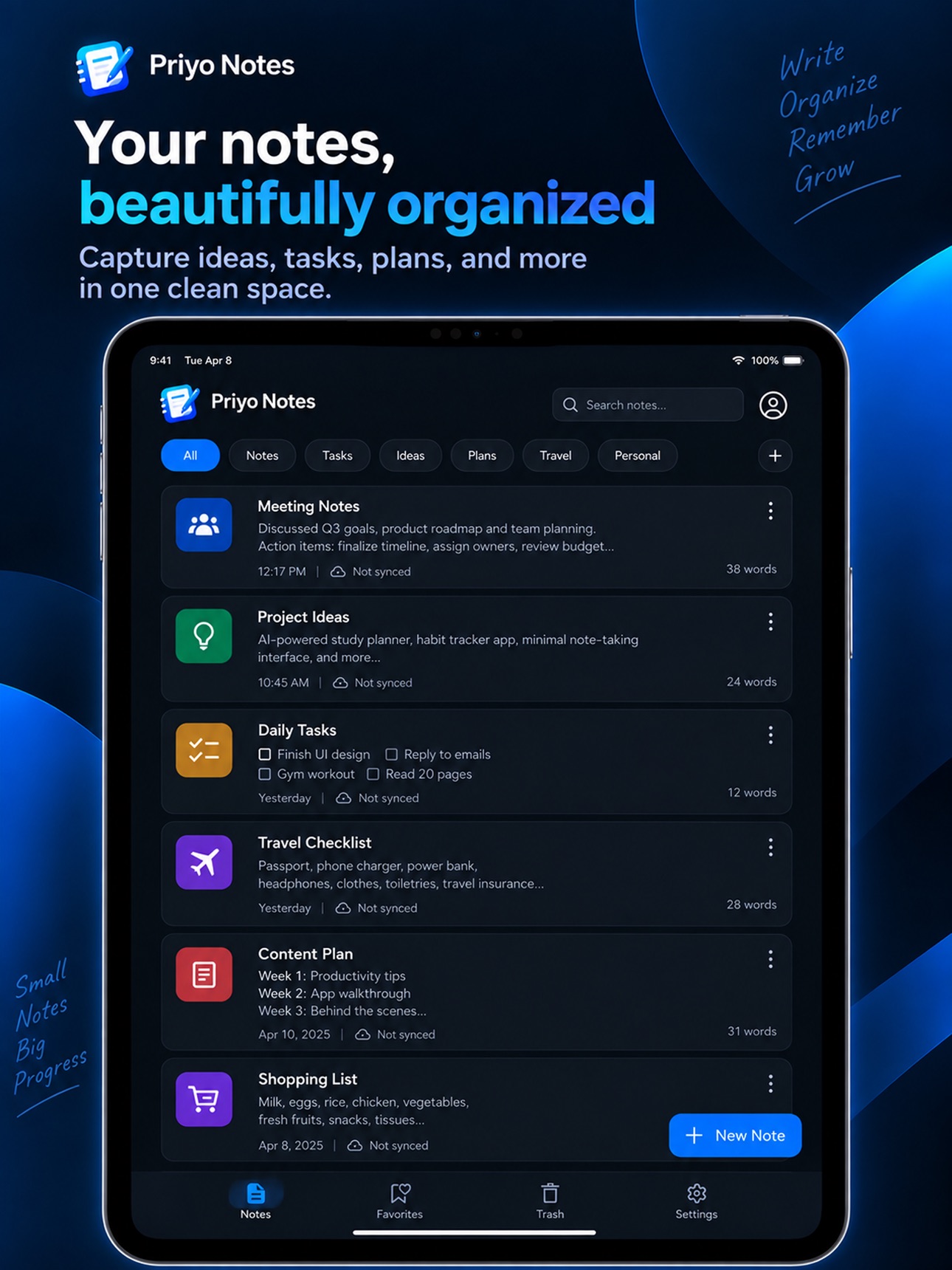This screenshot has width=952, height=1270.
Task: Open the Trash tab
Action: (x=550, y=1201)
